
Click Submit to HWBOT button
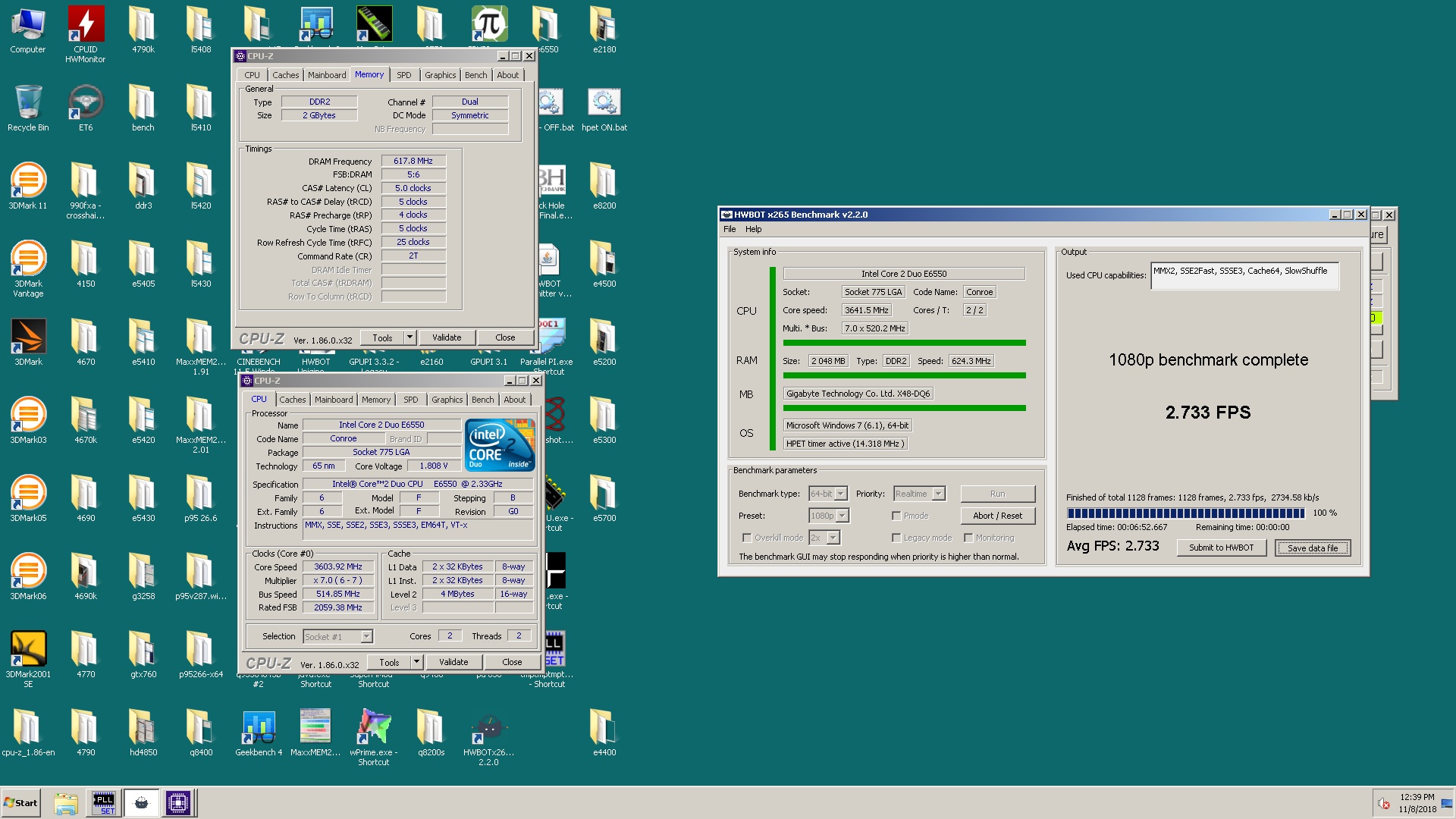point(1222,548)
